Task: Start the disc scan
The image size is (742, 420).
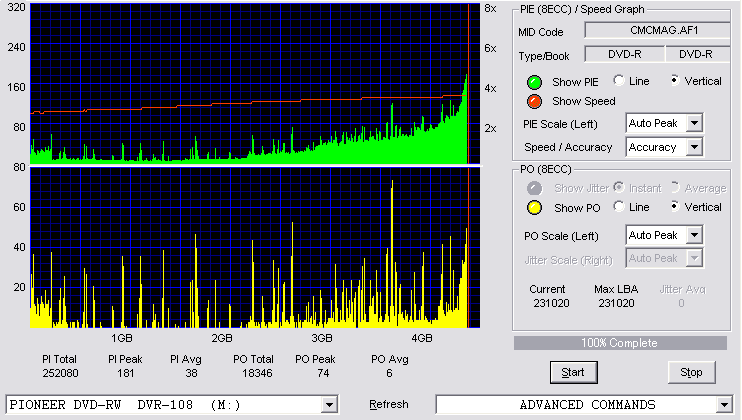Action: coord(573,372)
